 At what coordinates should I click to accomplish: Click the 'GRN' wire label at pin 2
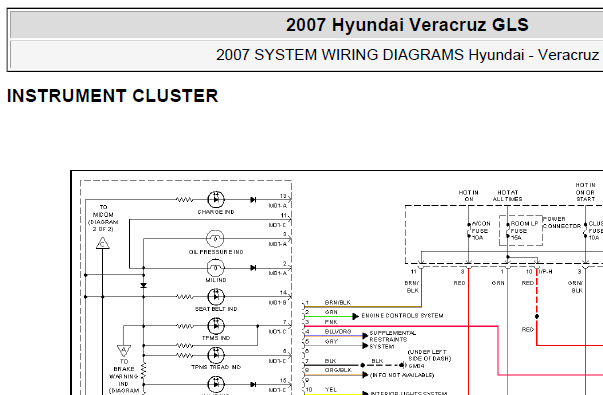[331, 312]
